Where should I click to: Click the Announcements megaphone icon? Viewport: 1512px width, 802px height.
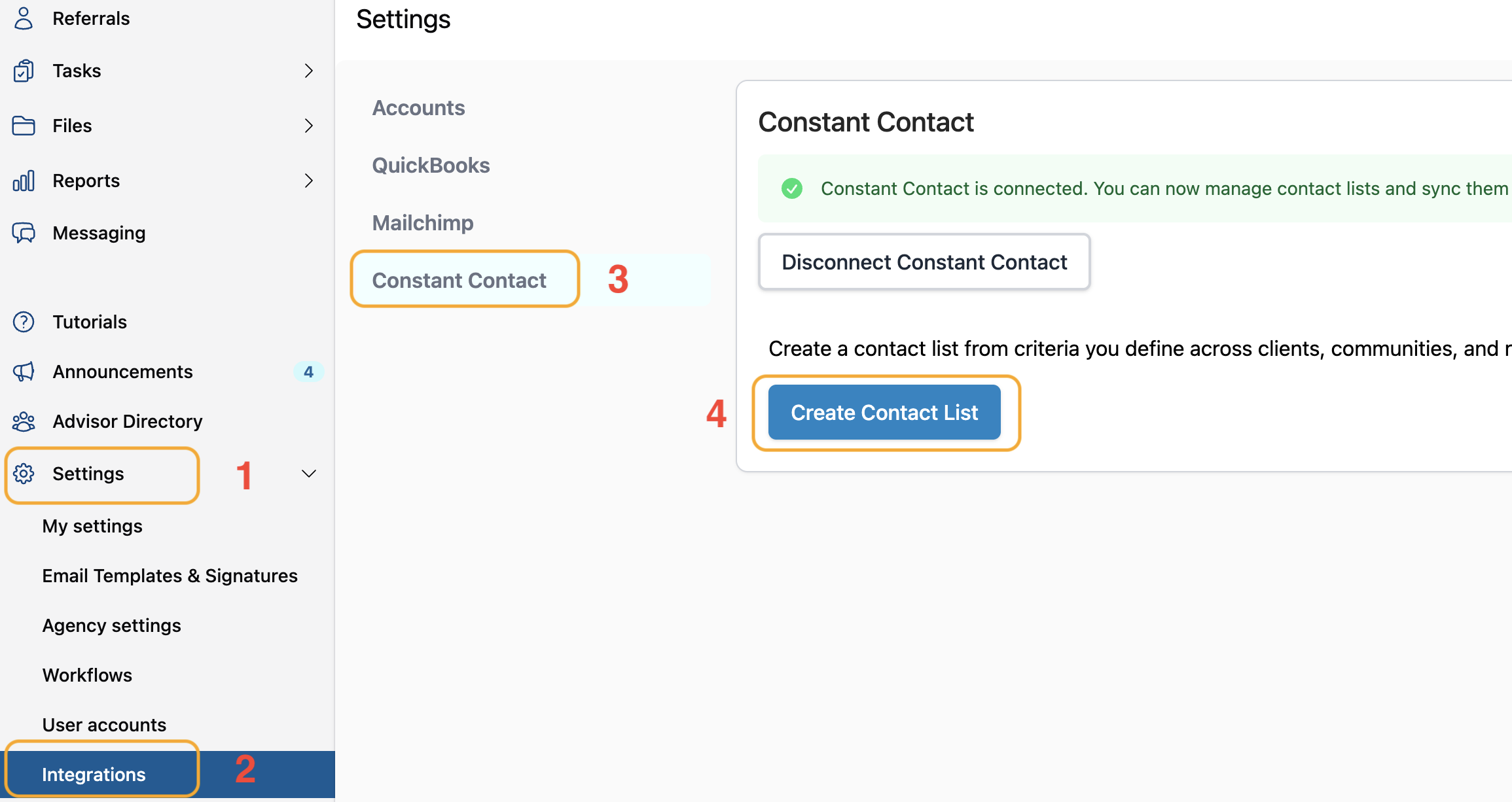[x=24, y=372]
